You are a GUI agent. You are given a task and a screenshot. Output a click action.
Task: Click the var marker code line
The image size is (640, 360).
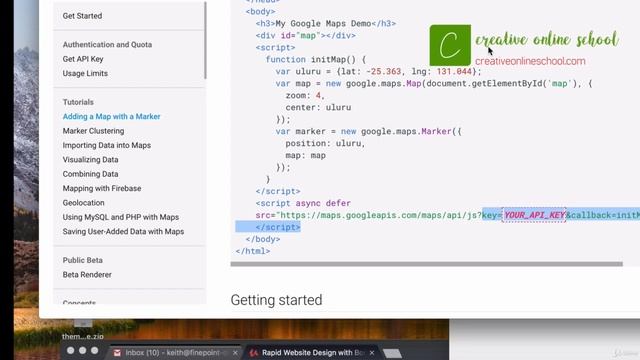(x=369, y=131)
